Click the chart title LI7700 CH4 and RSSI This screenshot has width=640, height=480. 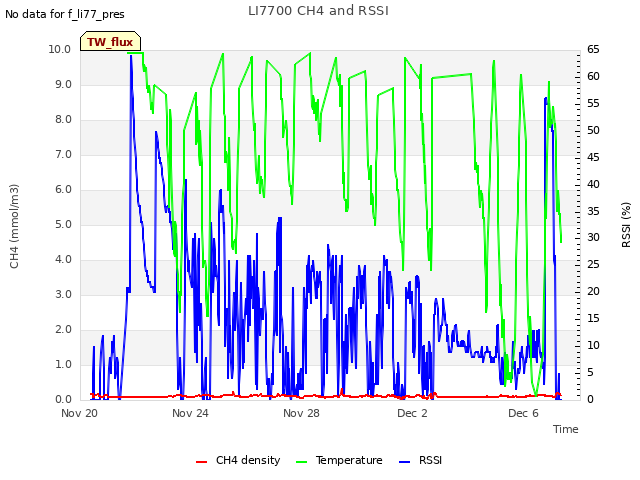click(x=318, y=11)
